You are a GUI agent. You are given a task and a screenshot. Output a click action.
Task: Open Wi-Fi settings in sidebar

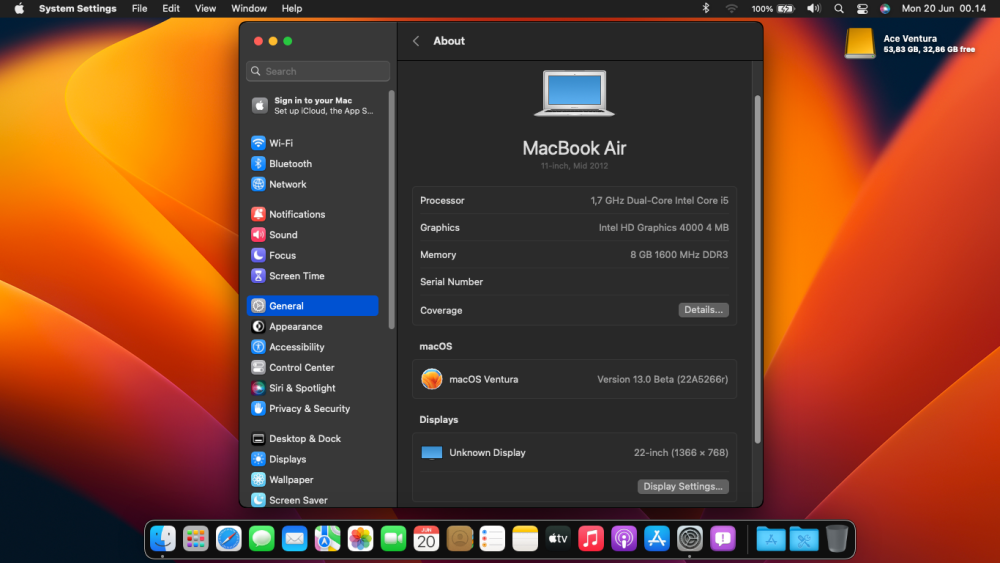pyautogui.click(x=312, y=143)
